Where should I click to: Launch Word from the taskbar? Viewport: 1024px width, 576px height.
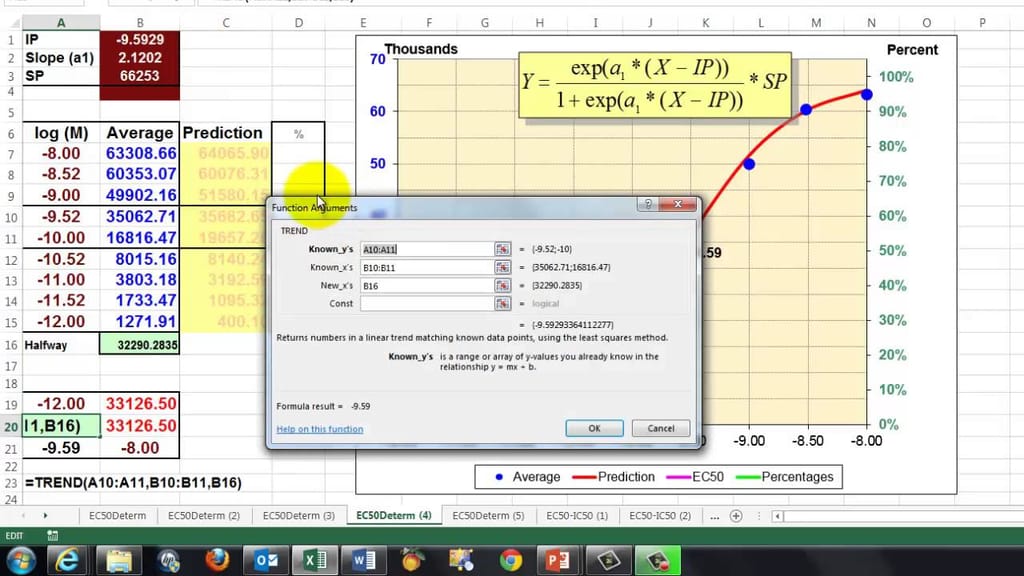pos(363,560)
